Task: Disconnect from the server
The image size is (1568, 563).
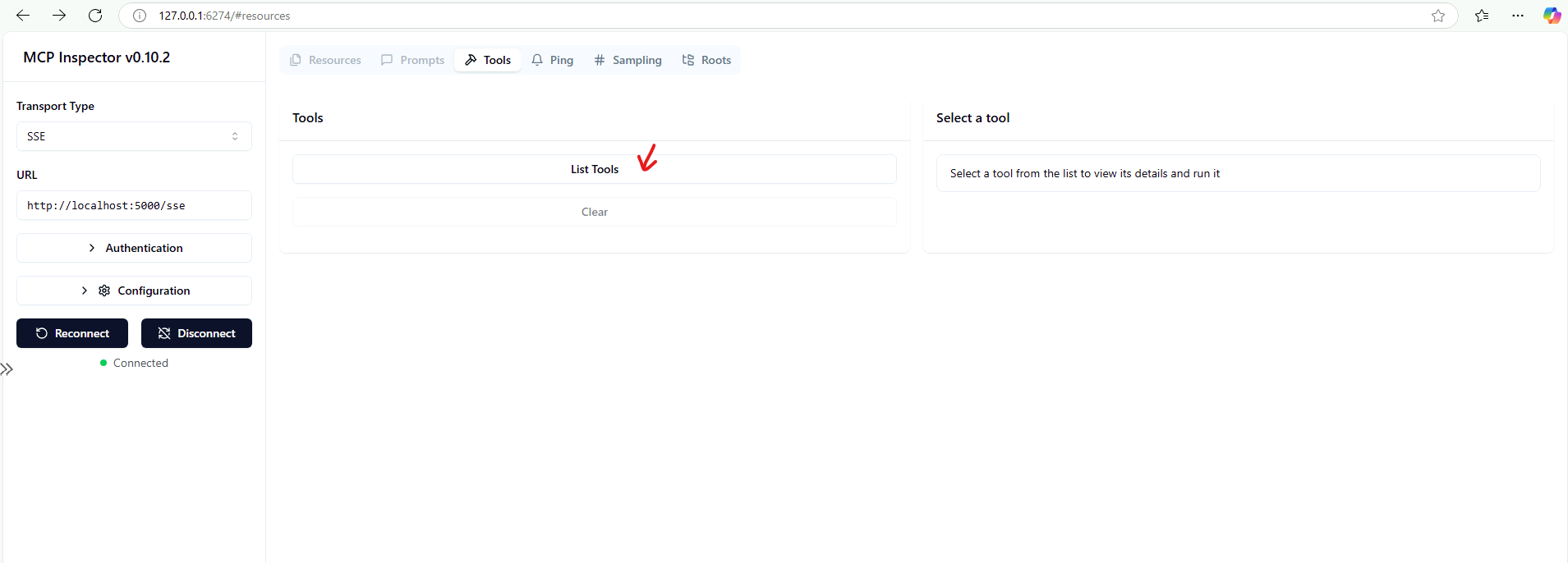Action: pos(196,333)
